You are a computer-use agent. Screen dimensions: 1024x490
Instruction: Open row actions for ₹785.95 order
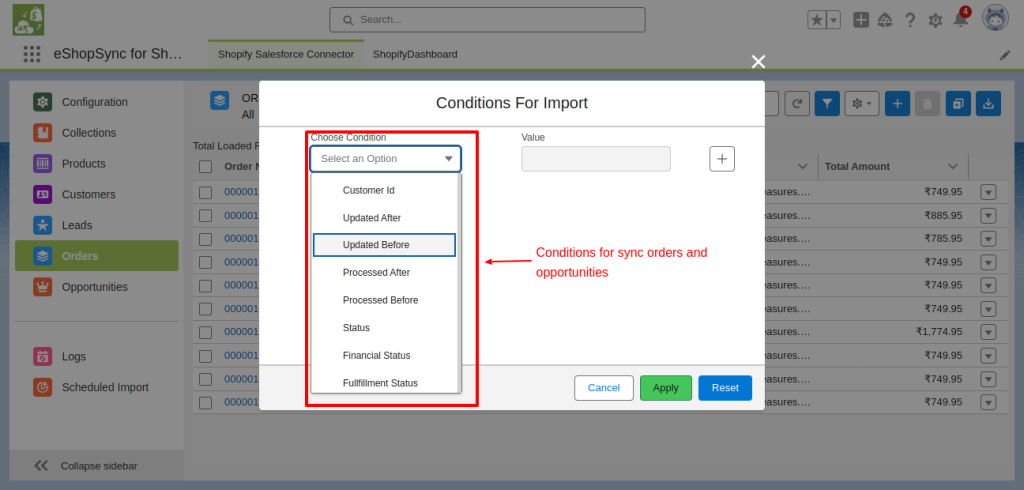(x=988, y=238)
